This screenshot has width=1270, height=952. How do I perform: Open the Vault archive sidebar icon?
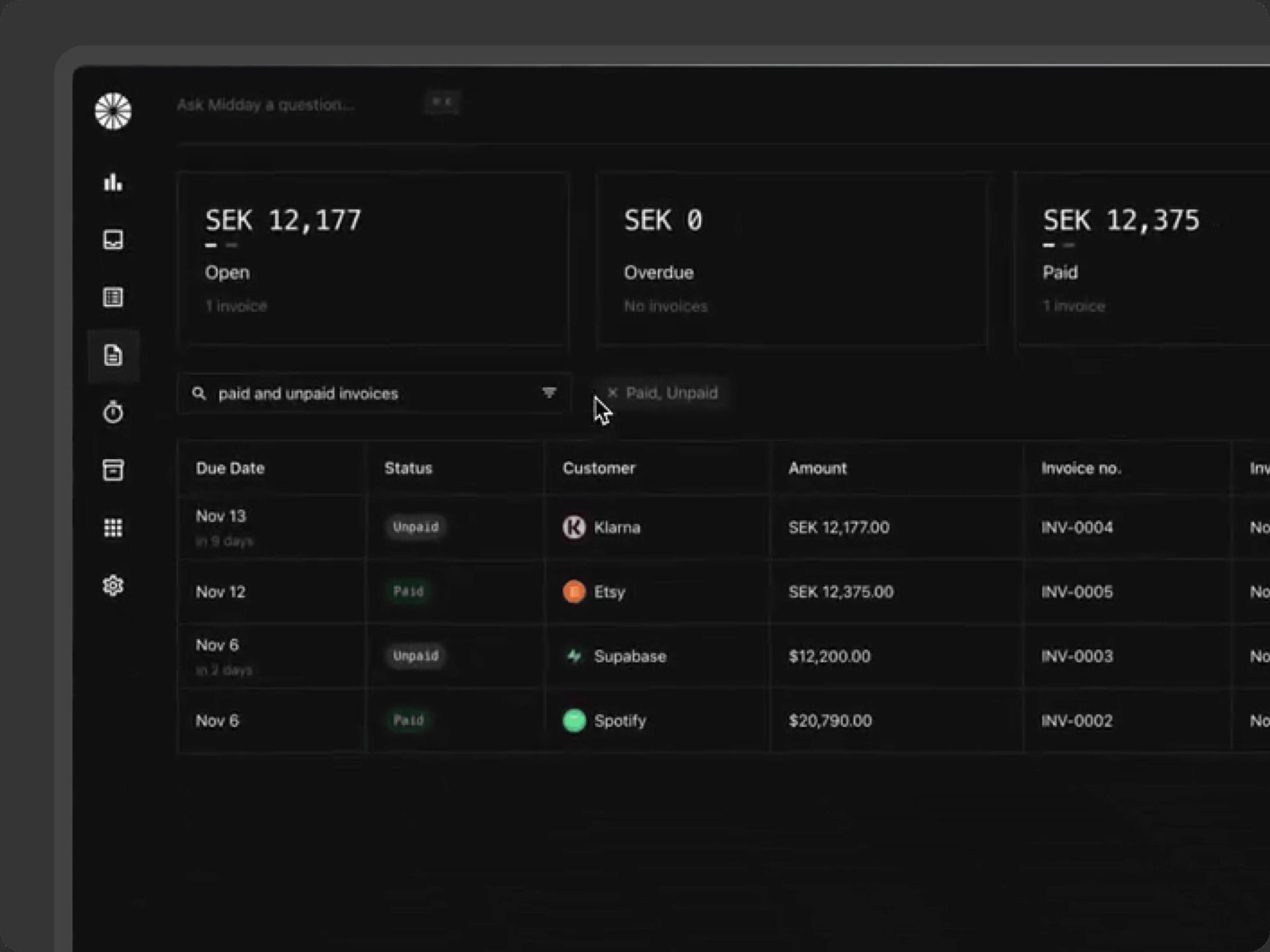(113, 470)
